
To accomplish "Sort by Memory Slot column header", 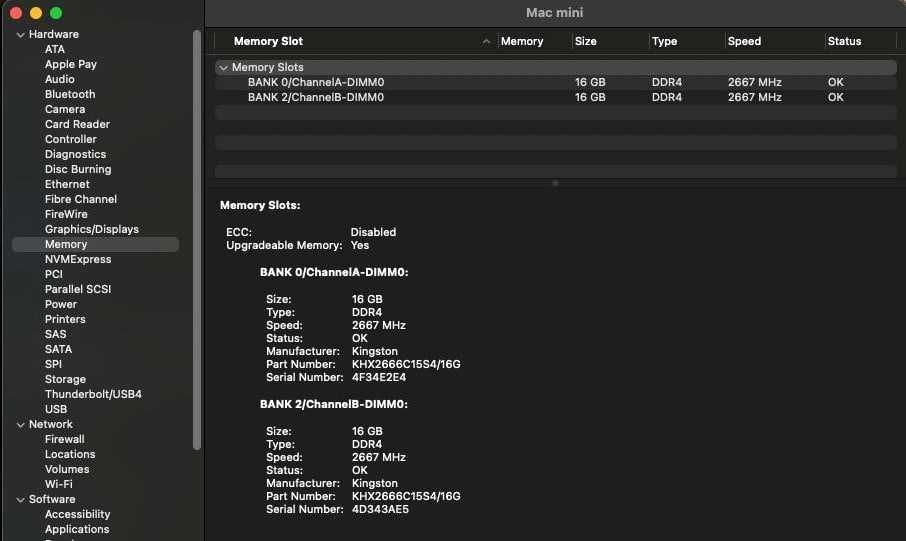I will 268,42.
